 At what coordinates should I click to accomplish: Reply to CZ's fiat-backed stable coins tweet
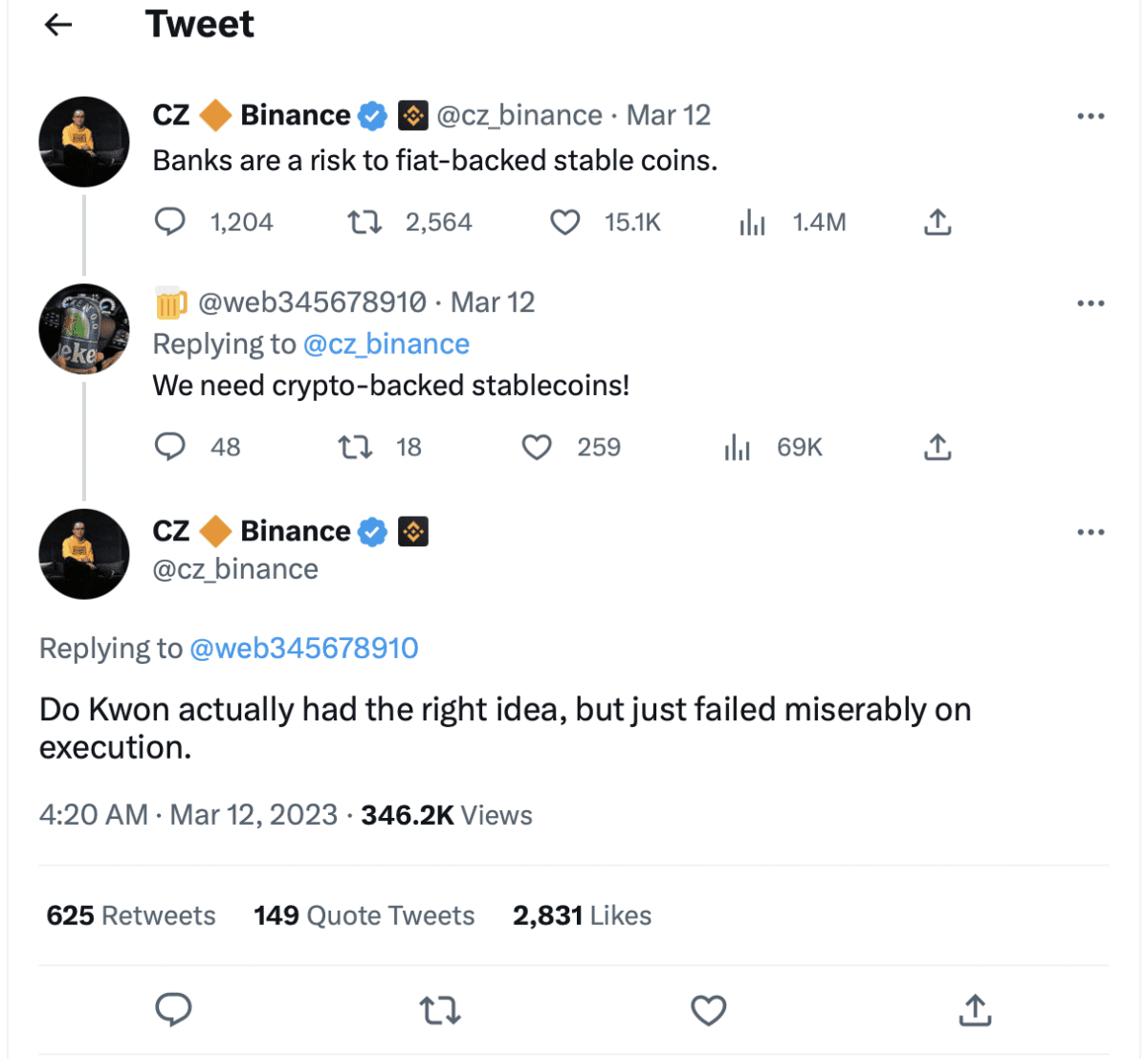pos(170,222)
